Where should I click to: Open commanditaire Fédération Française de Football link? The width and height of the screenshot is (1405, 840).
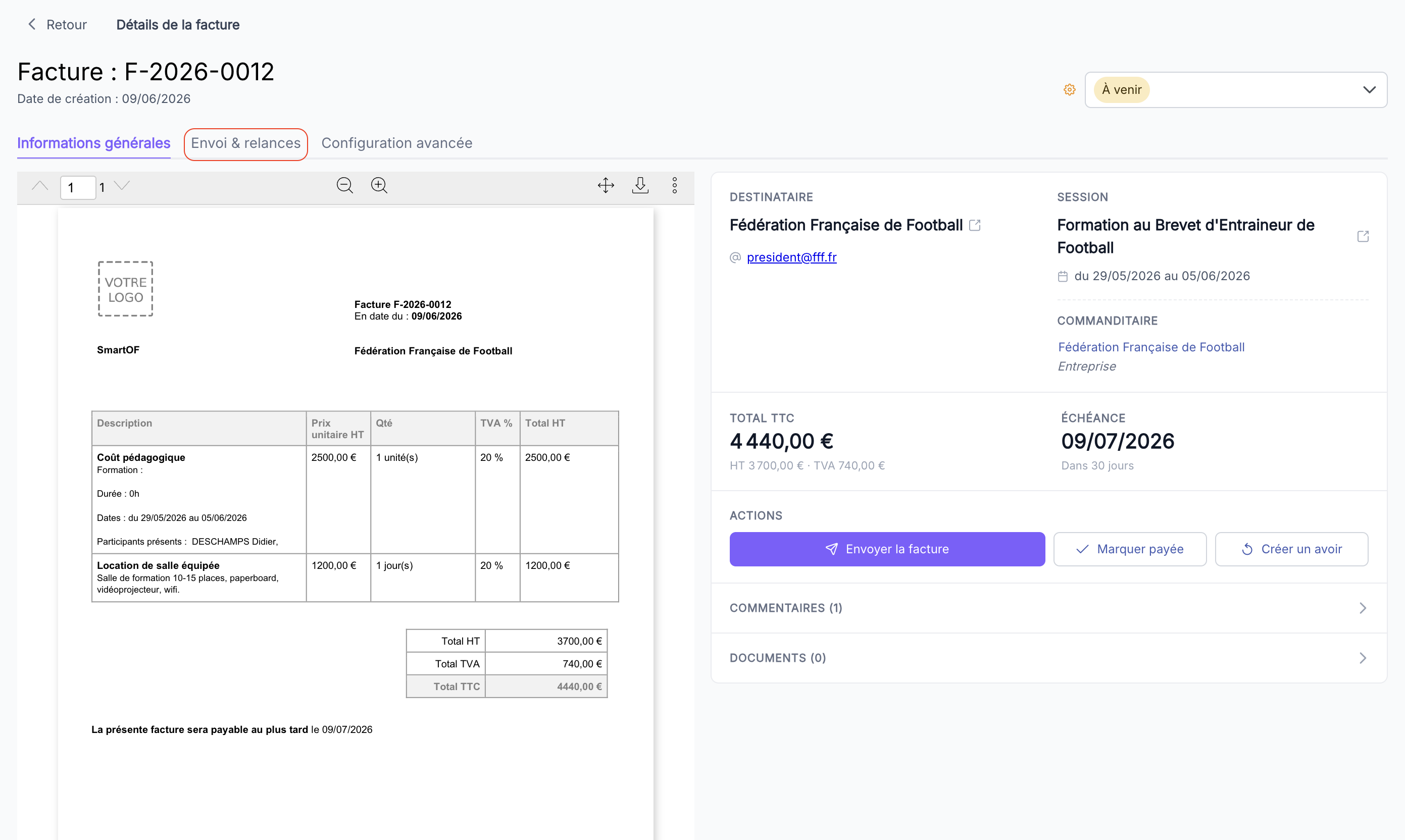1151,347
